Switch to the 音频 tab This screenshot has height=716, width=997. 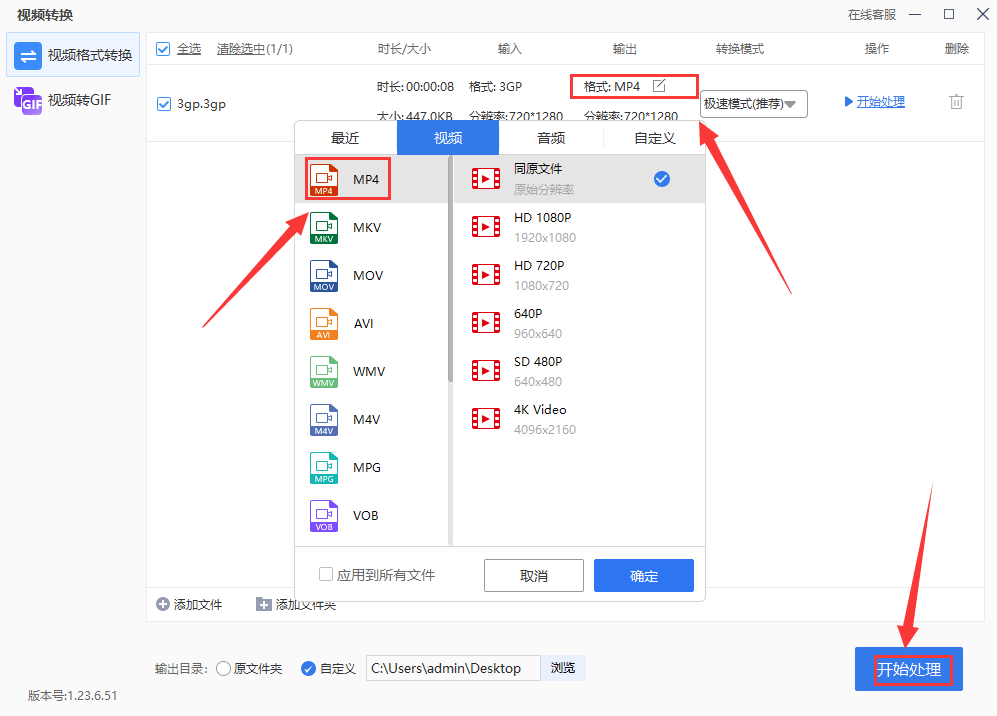pos(549,137)
